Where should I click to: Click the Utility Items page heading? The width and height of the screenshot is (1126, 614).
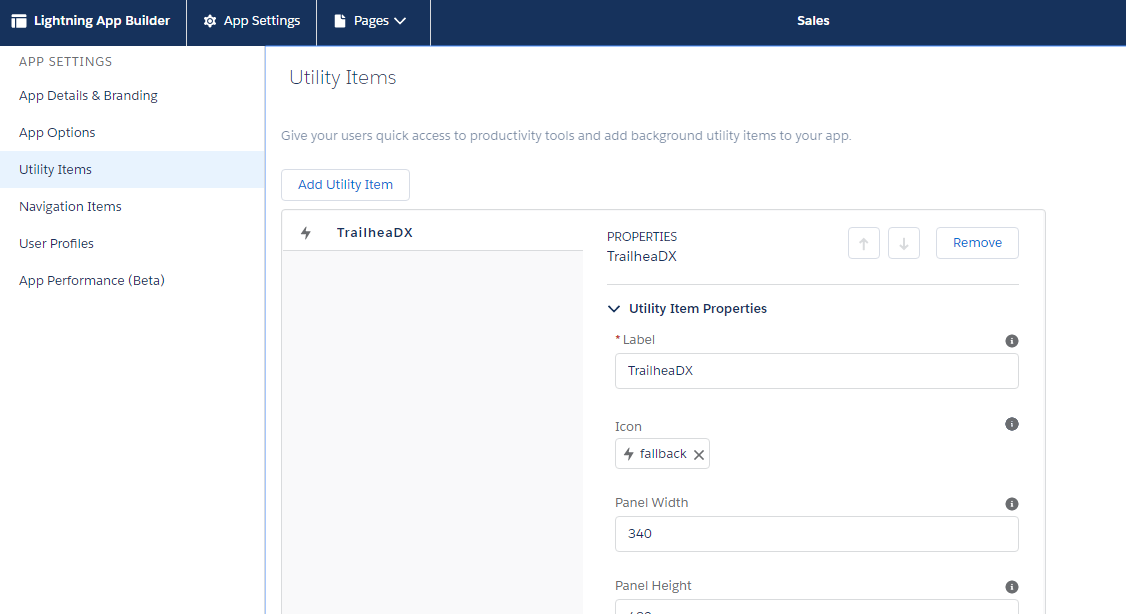point(343,78)
